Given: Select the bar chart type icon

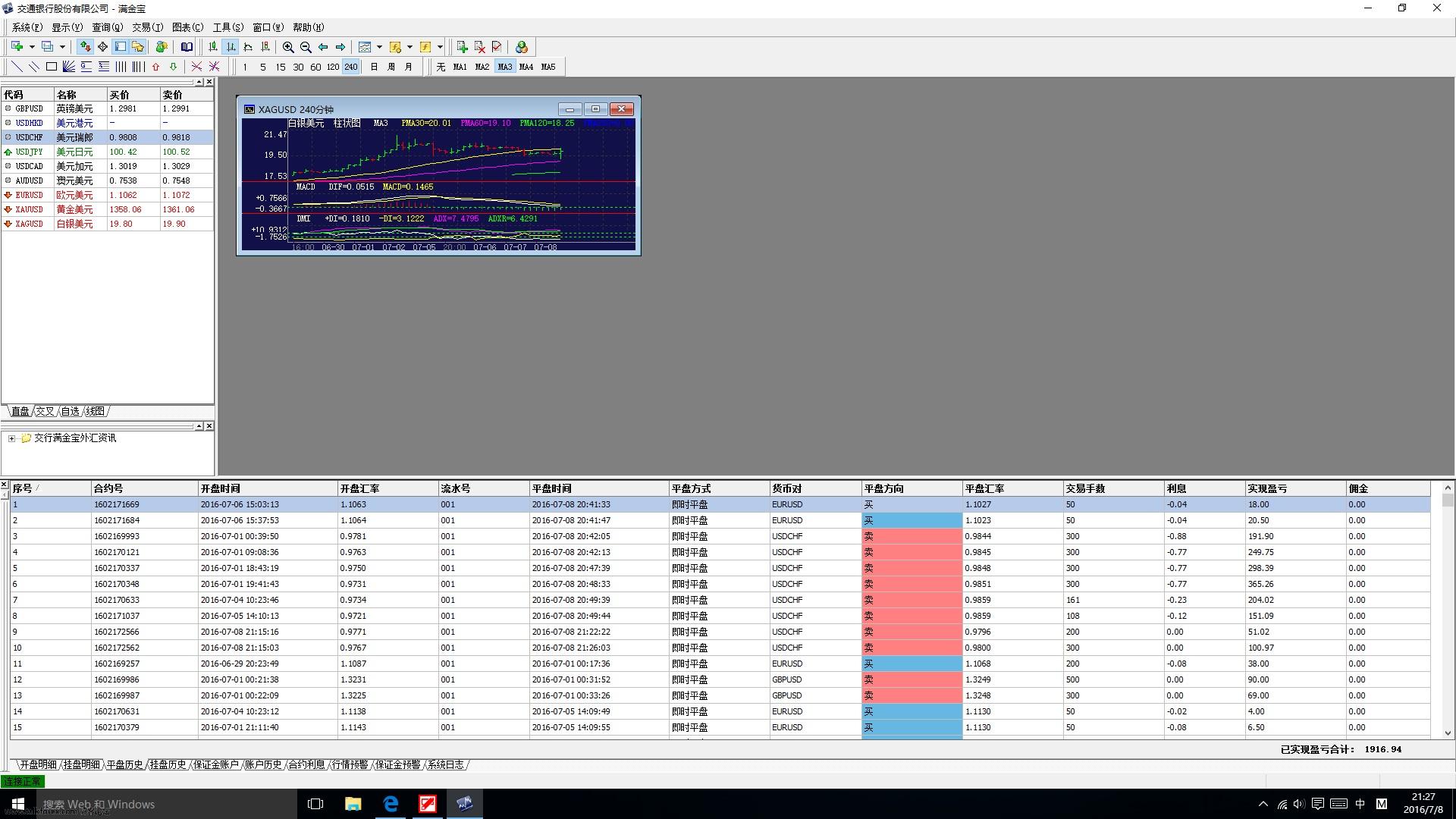Looking at the screenshot, I should pyautogui.click(x=231, y=47).
